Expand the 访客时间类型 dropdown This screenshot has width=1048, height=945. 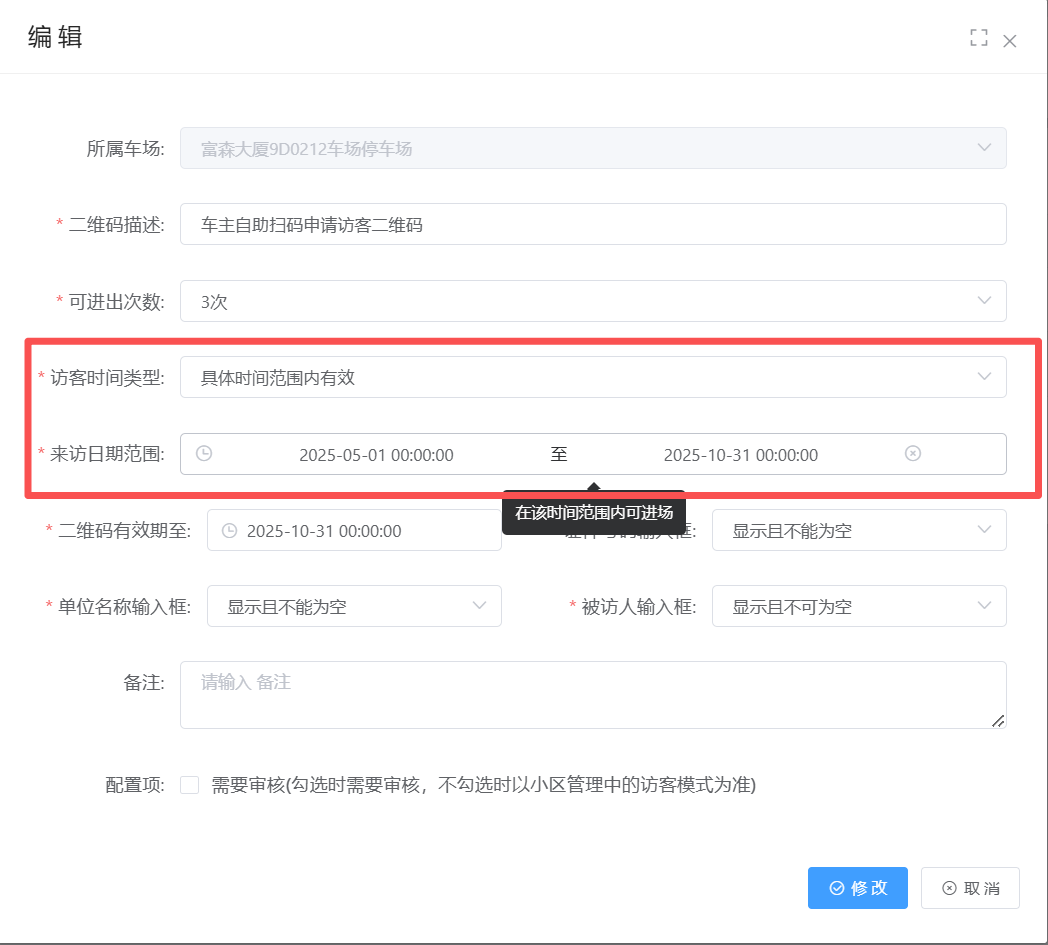[593, 377]
